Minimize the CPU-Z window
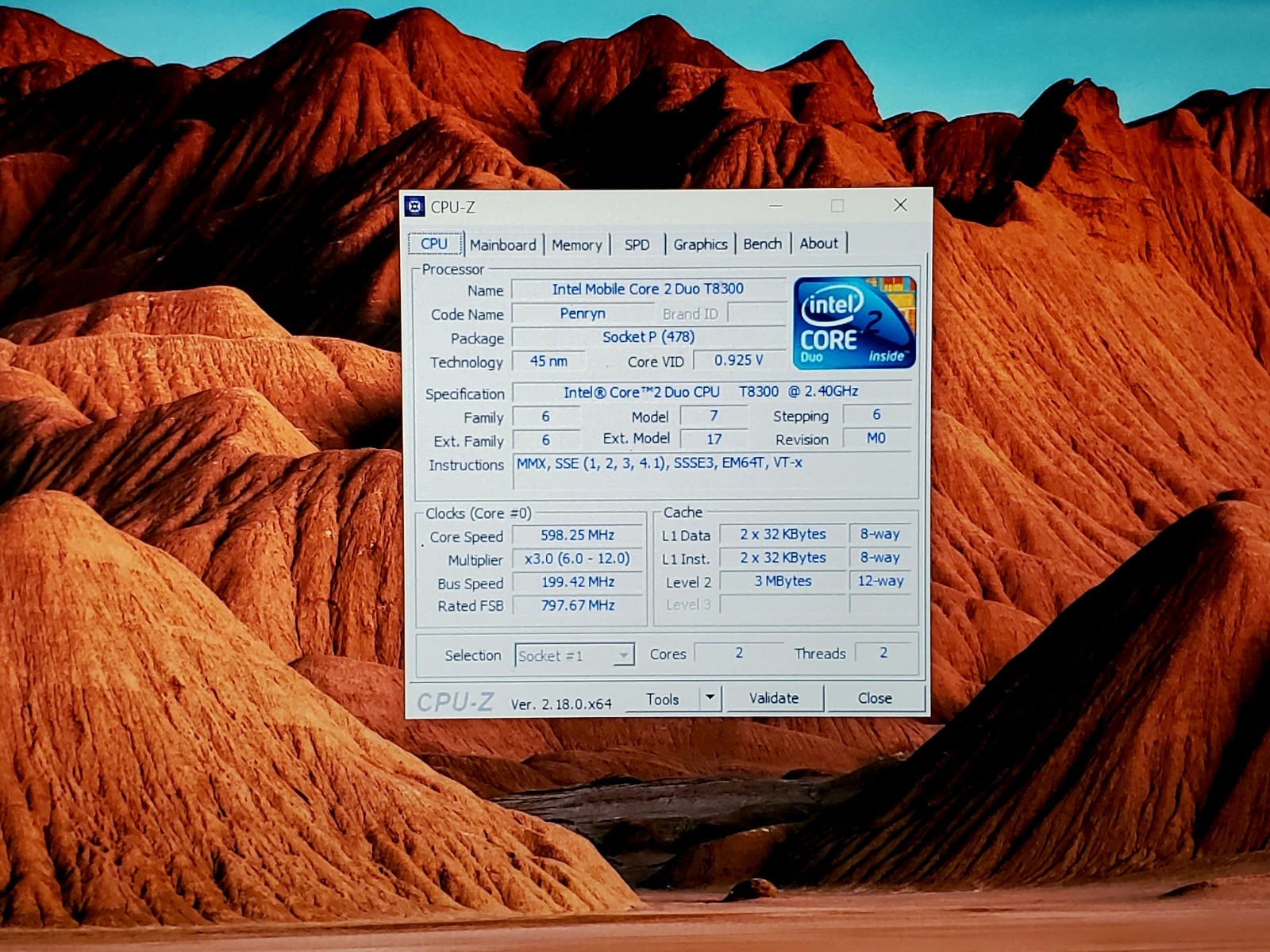 pyautogui.click(x=775, y=205)
